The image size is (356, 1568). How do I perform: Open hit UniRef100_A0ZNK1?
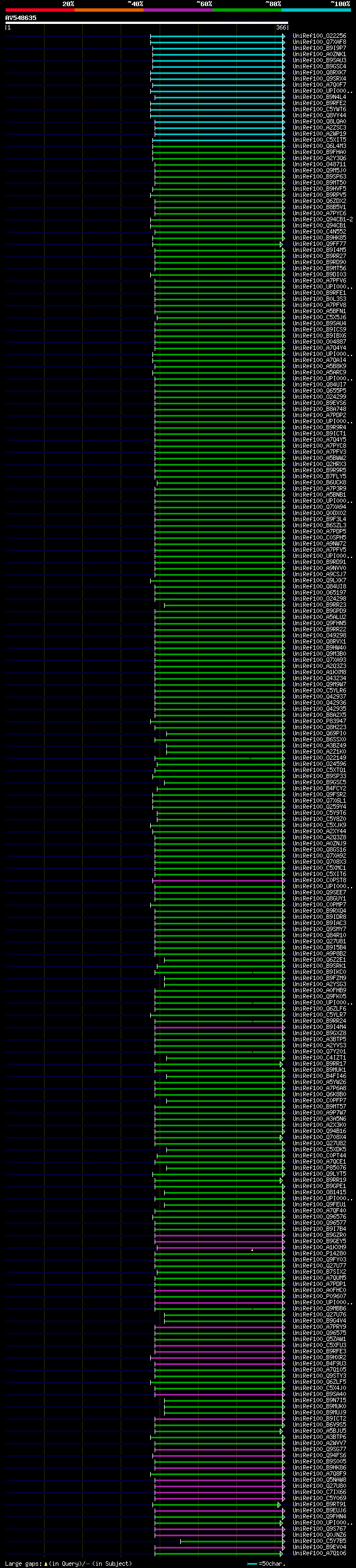pyautogui.click(x=319, y=54)
